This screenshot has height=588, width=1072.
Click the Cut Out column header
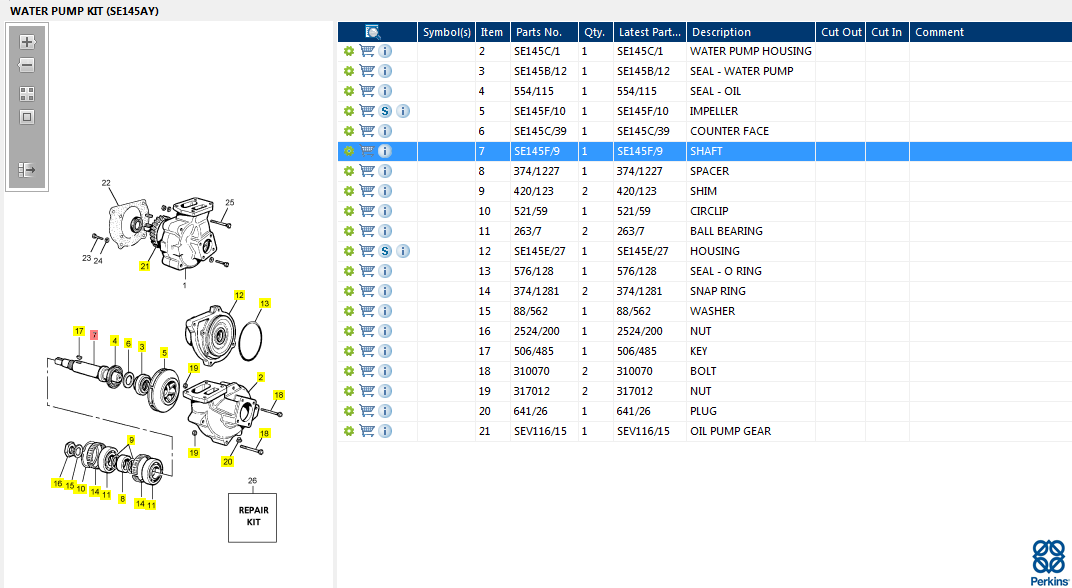point(841,32)
